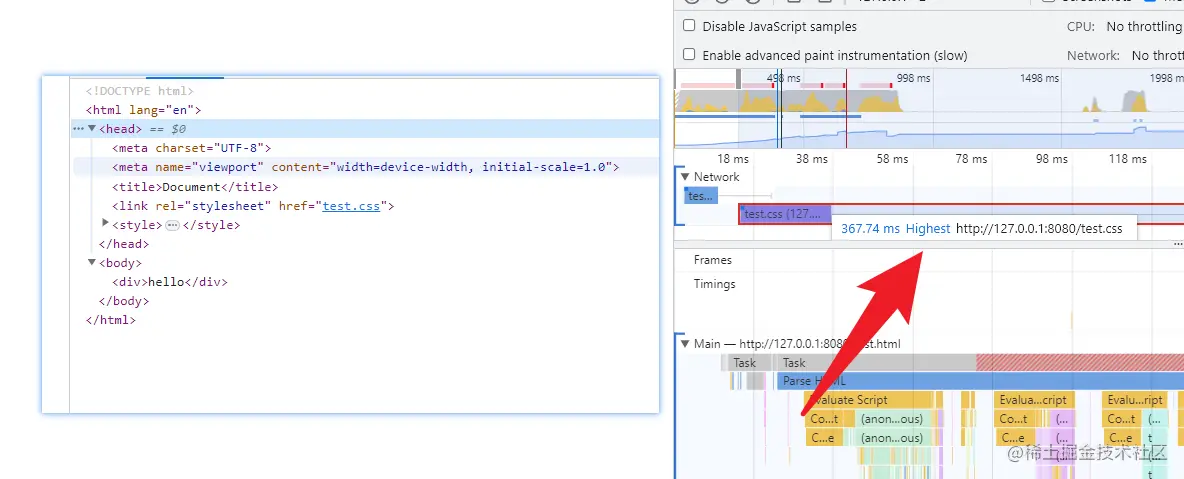The height and width of the screenshot is (479, 1184).
Task: Enable advanced paint instrumentation checkbox
Action: [689, 54]
